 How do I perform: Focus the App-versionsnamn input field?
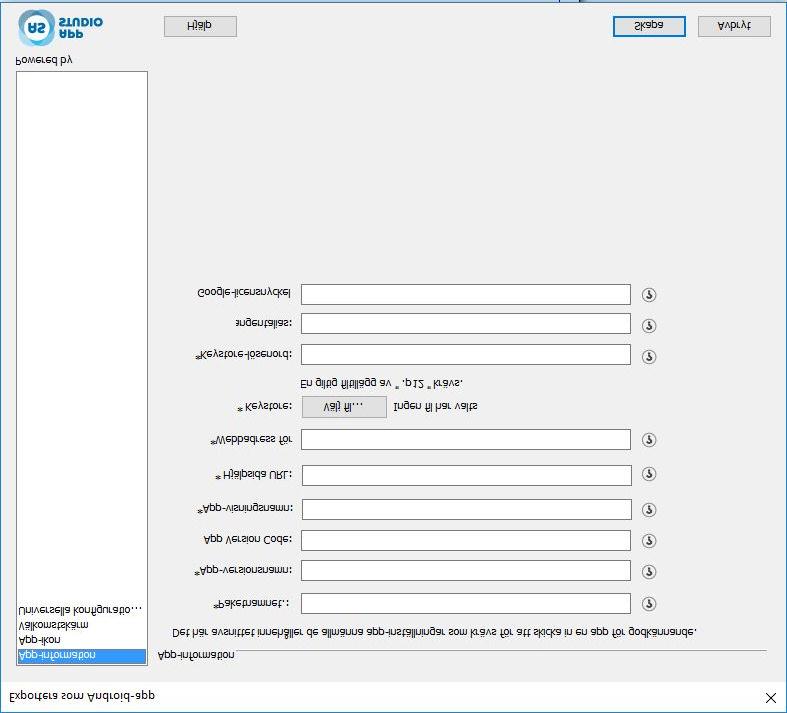point(466,571)
